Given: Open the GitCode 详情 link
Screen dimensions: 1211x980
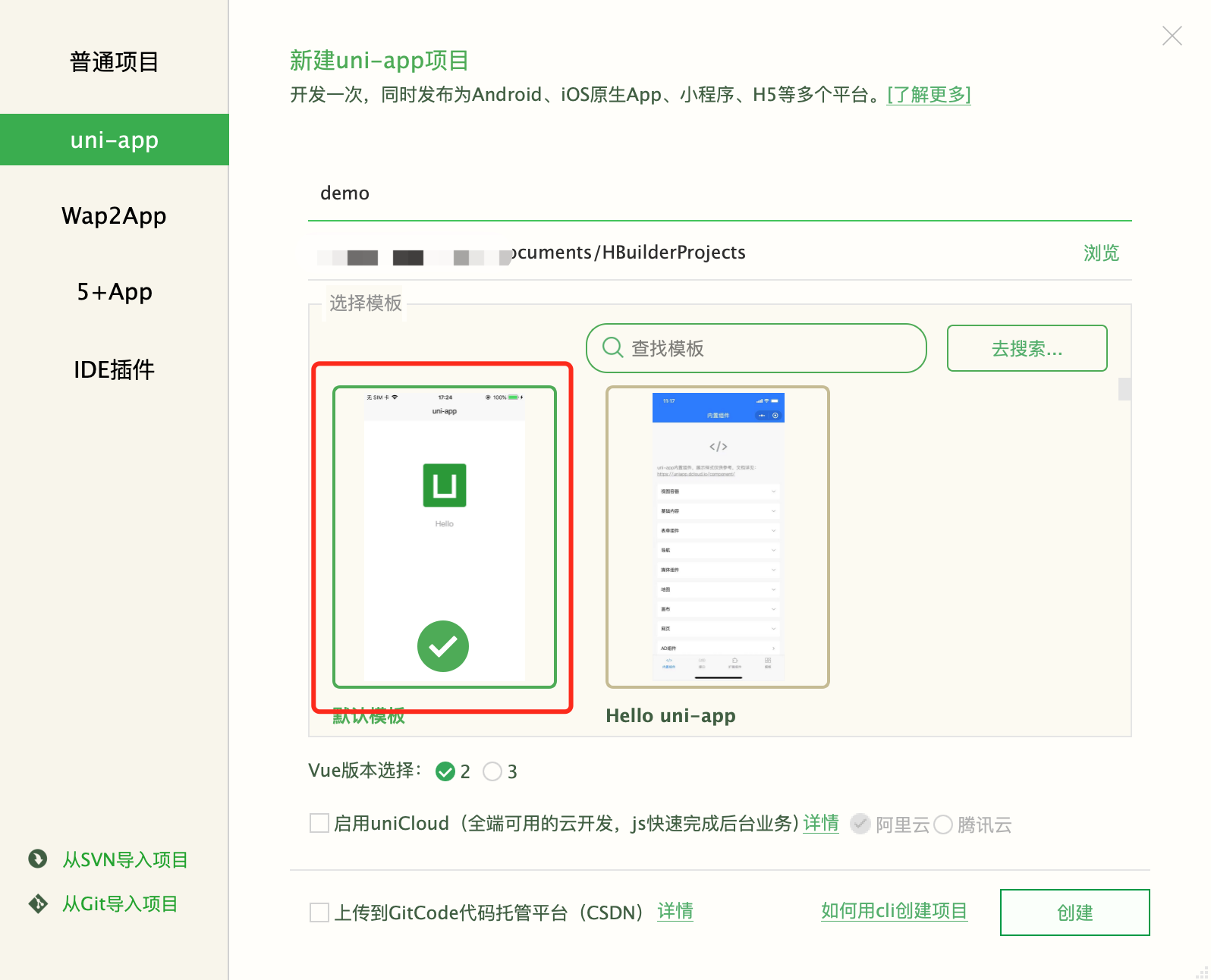Looking at the screenshot, I should (x=675, y=911).
